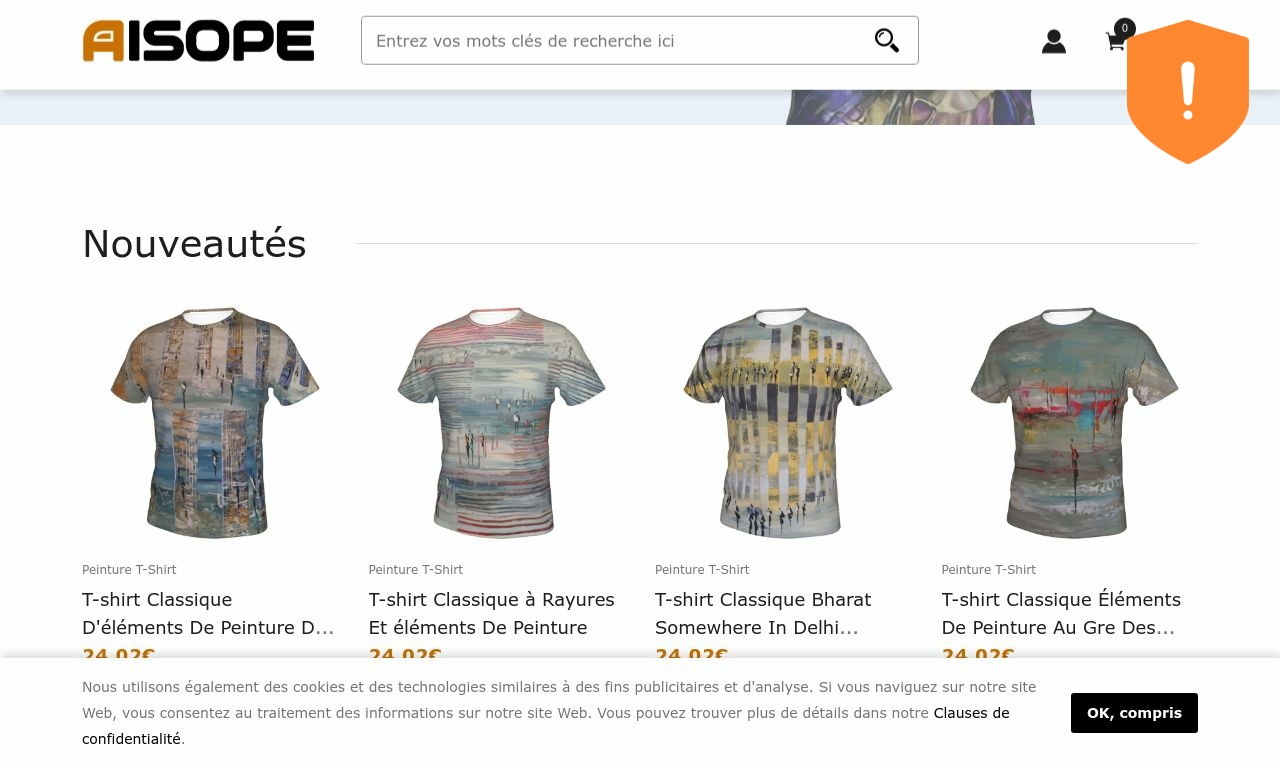This screenshot has height=768, width=1280.
Task: Open the striped à Rayures T-shirt image
Action: (x=501, y=423)
